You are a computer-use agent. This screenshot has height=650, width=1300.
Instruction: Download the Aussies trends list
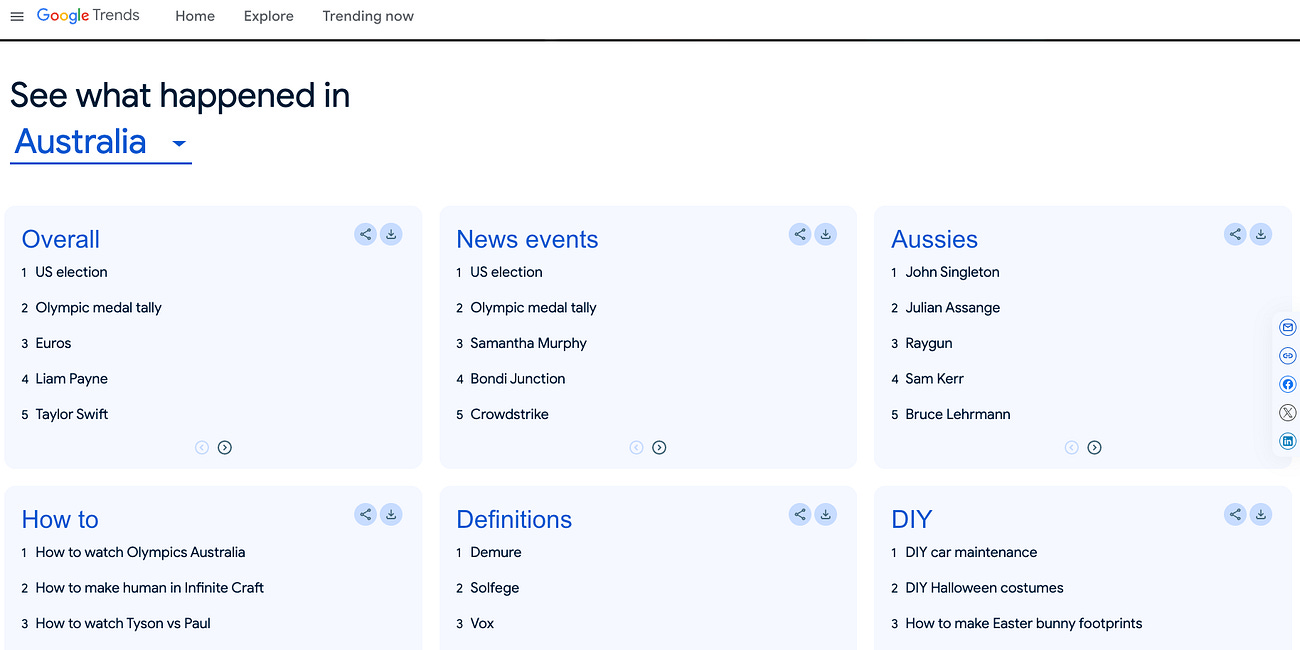pos(1261,234)
